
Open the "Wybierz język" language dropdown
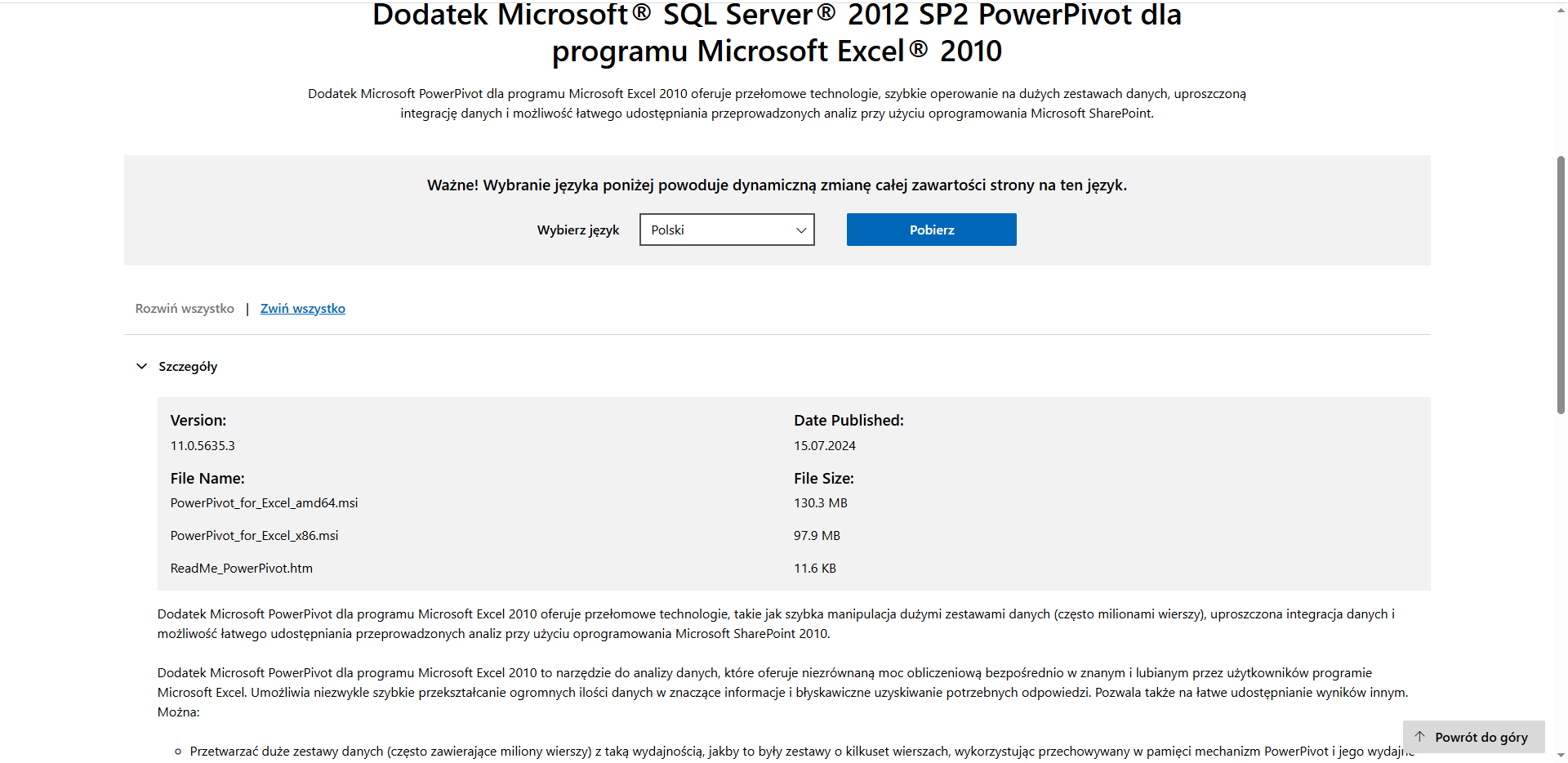click(x=726, y=230)
